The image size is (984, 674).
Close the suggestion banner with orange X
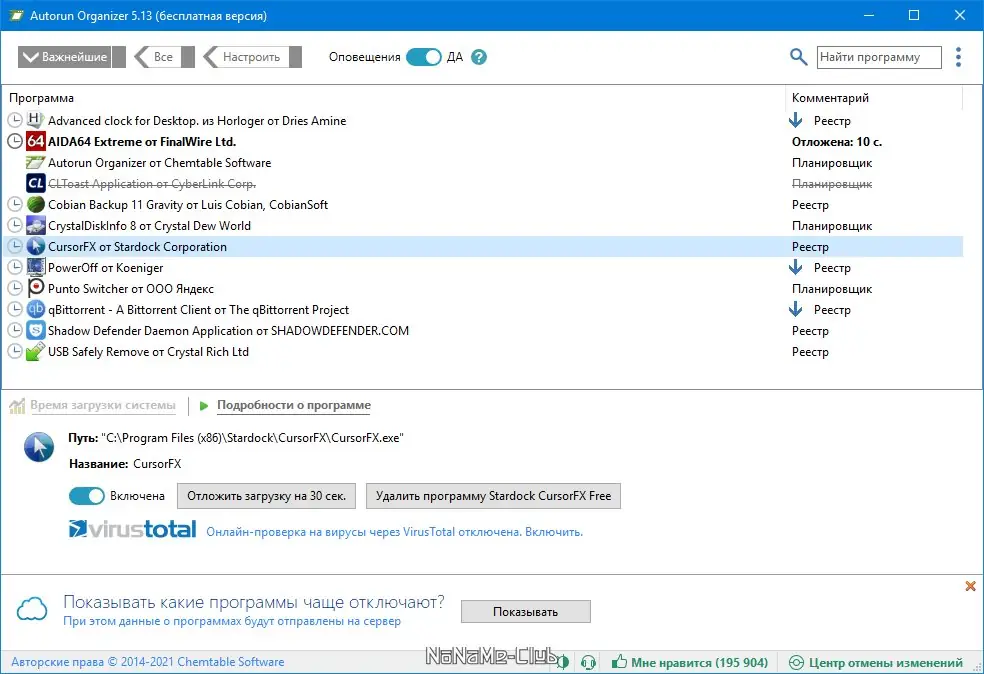click(x=970, y=586)
